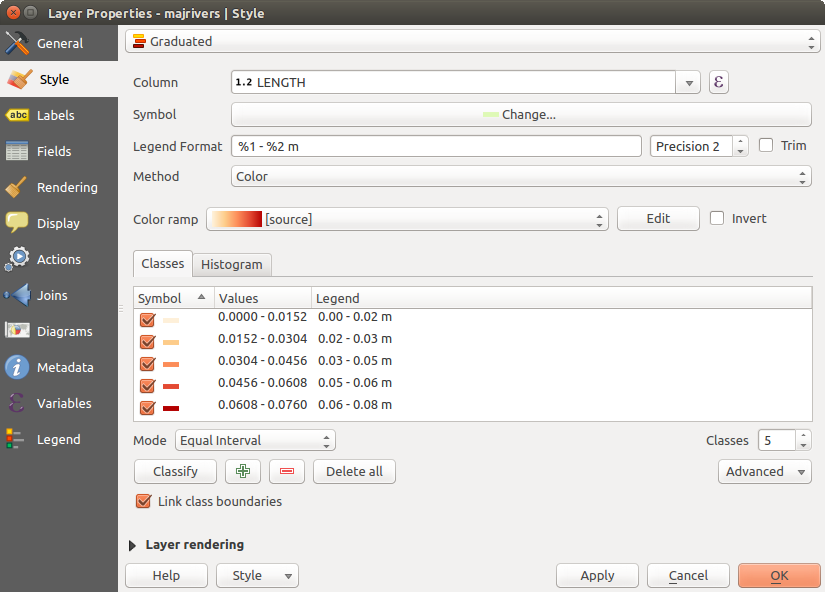Click the expression editor epsilon button
Viewport: 825px width, 592px height.
coord(718,83)
